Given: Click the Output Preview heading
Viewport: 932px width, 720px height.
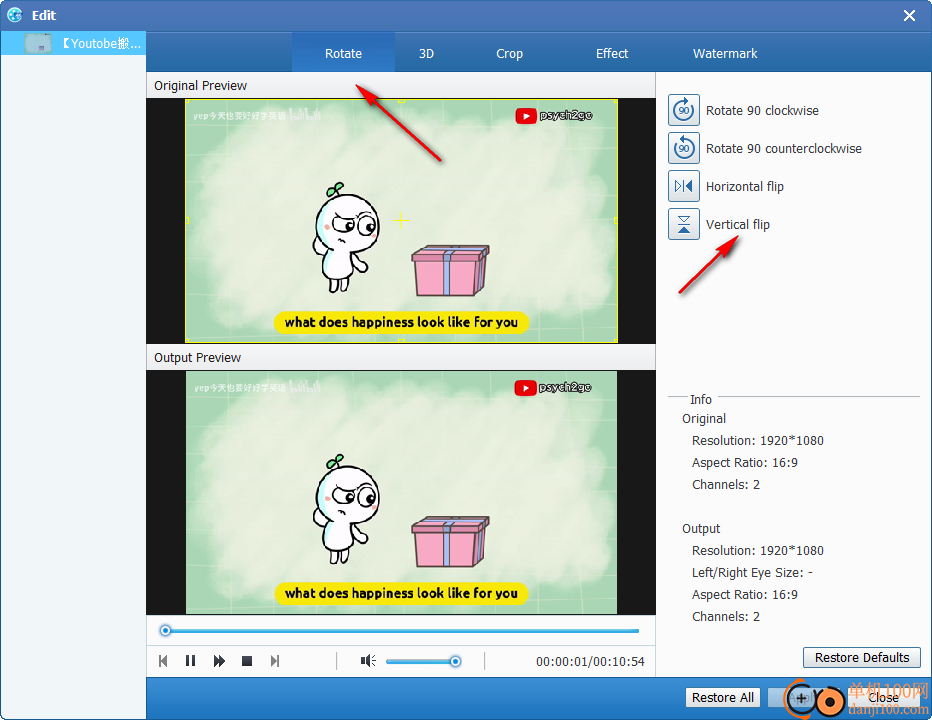Looking at the screenshot, I should pos(197,357).
